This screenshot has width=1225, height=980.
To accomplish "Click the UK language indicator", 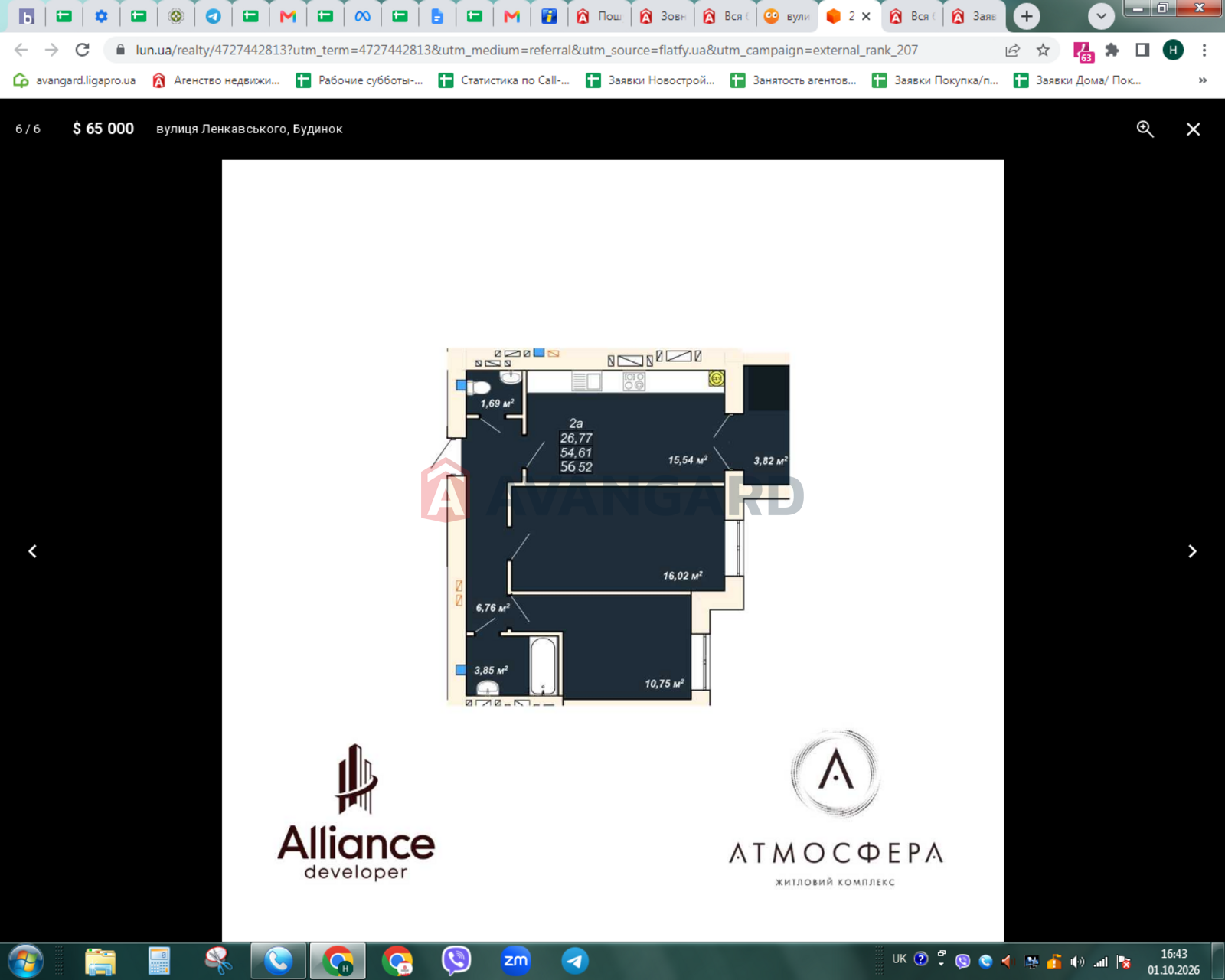I will (x=900, y=959).
